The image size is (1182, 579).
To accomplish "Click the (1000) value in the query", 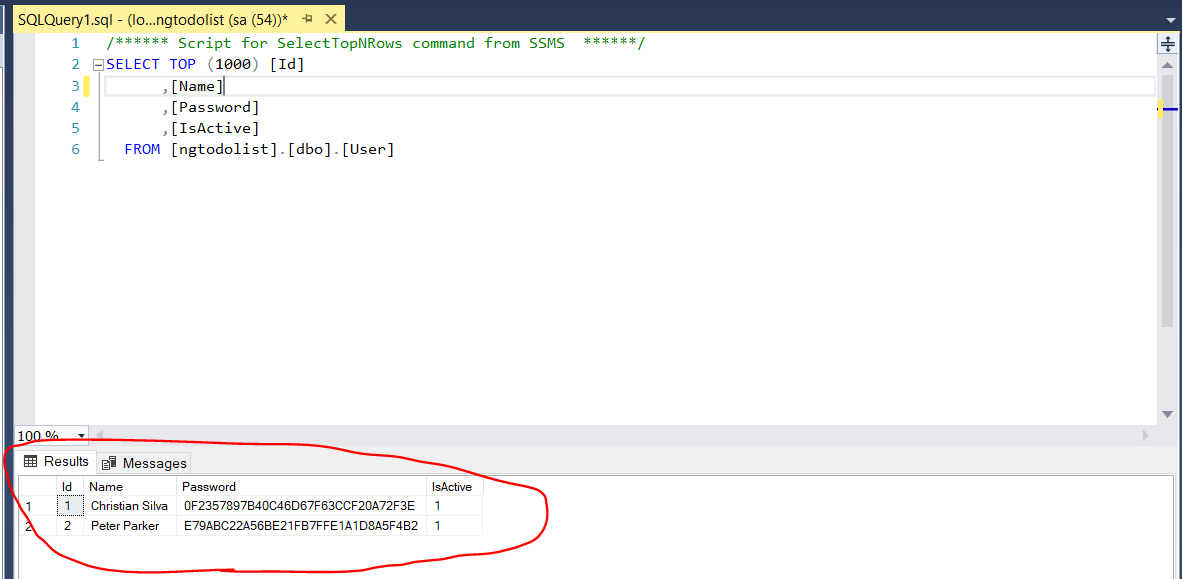I will (x=233, y=65).
